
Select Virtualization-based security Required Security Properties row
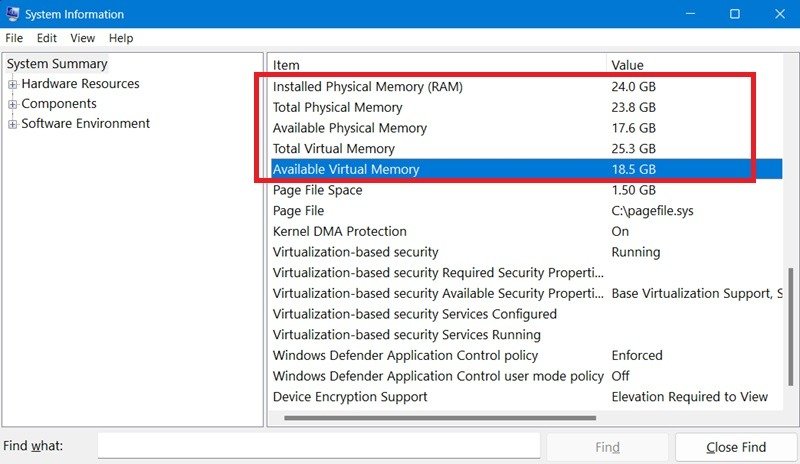(x=526, y=273)
